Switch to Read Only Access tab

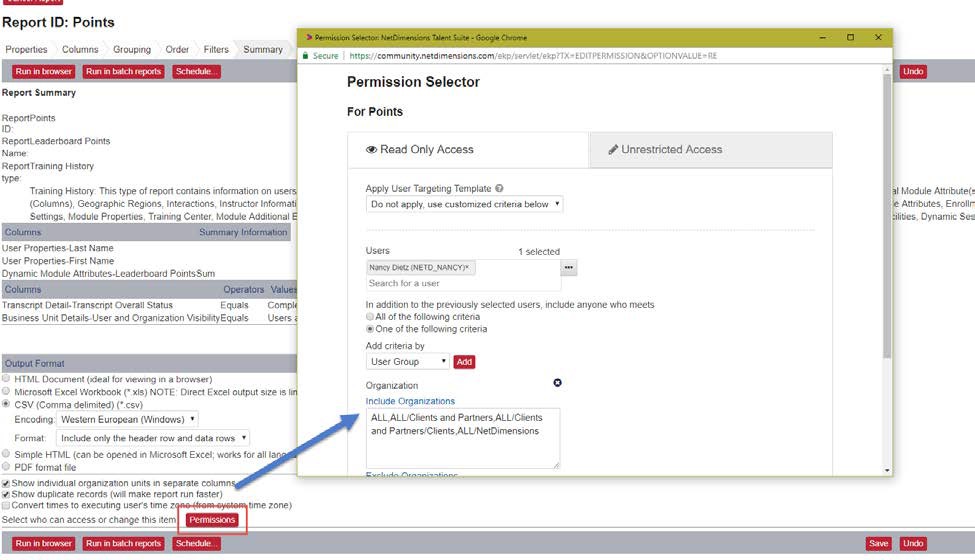(468, 150)
